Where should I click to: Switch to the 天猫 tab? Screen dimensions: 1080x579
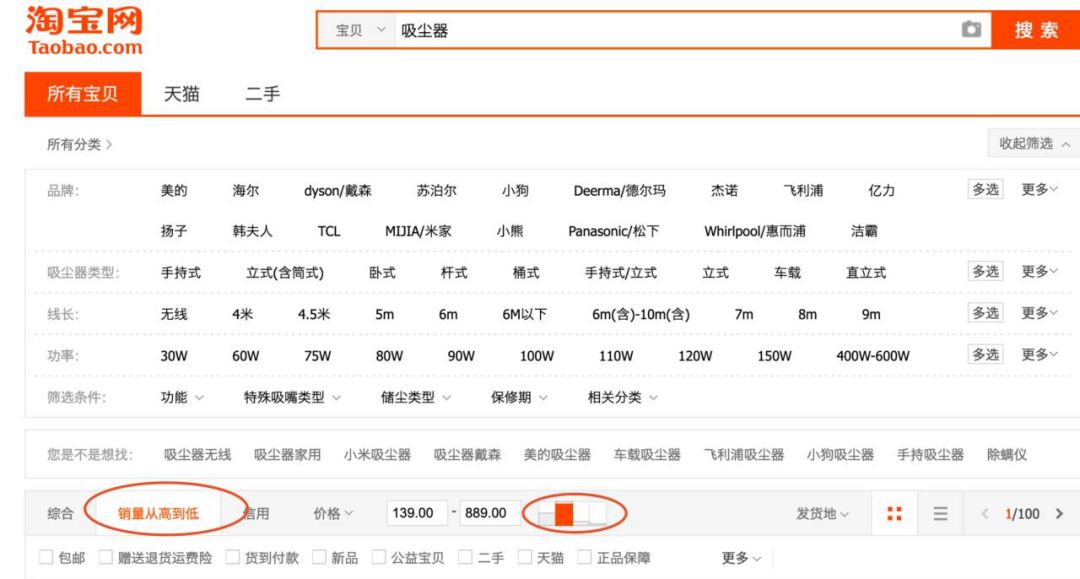pyautogui.click(x=182, y=94)
